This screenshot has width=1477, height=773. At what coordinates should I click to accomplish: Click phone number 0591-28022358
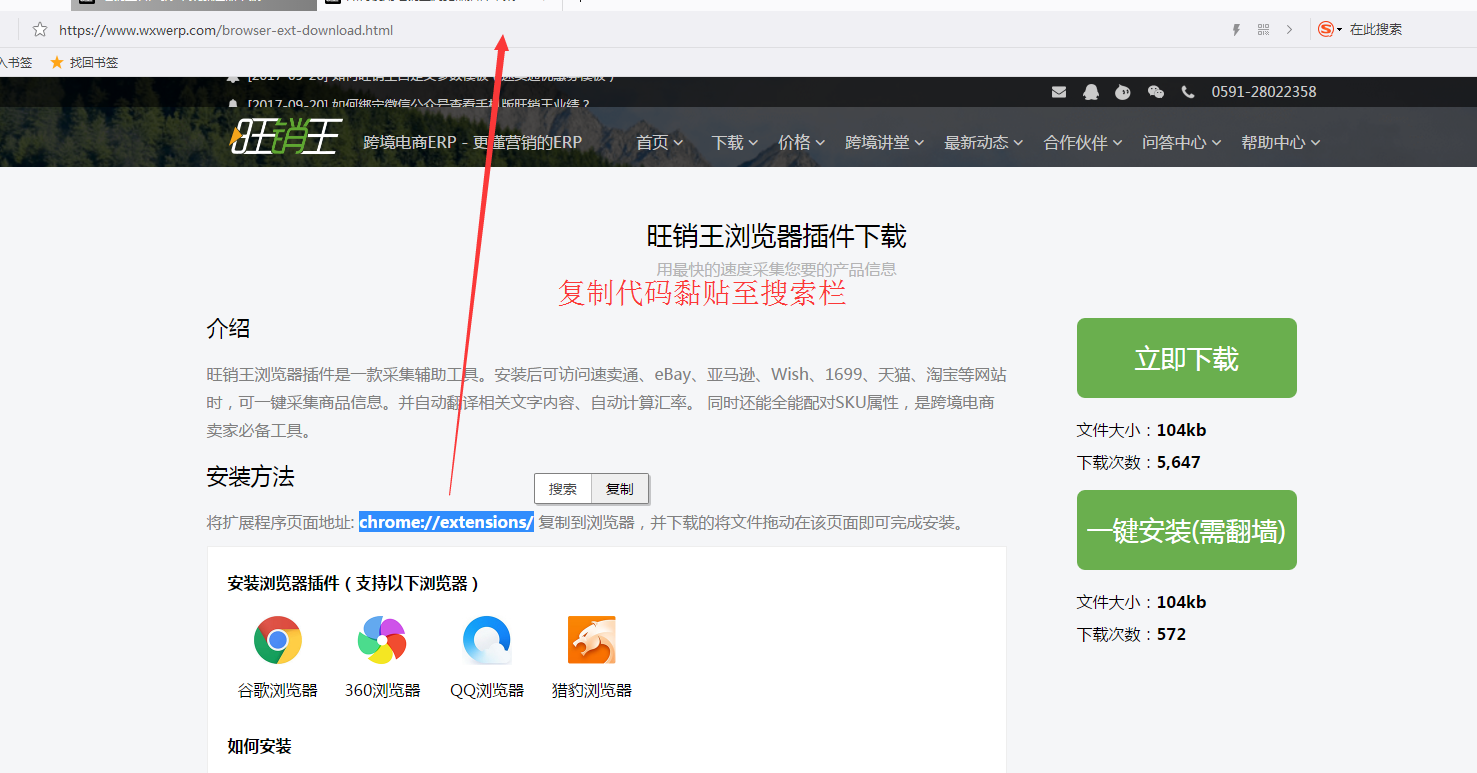pyautogui.click(x=1264, y=92)
